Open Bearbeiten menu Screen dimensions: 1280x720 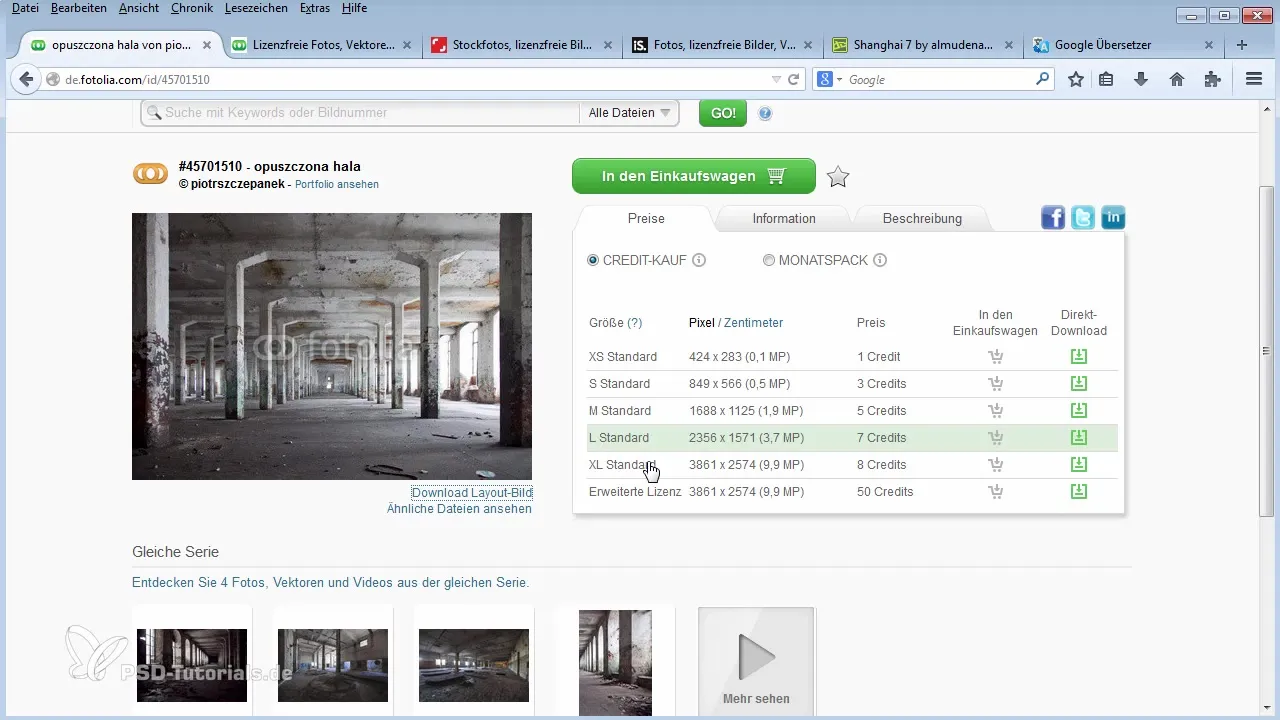(x=79, y=8)
